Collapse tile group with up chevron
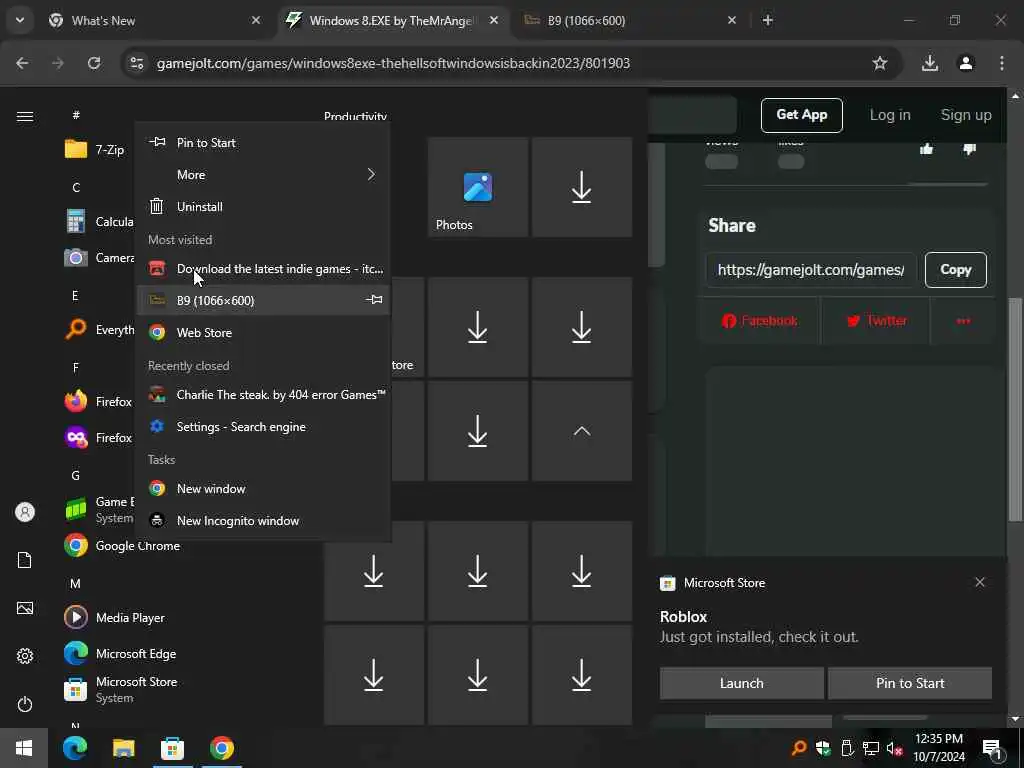The height and width of the screenshot is (768, 1024). [581, 431]
